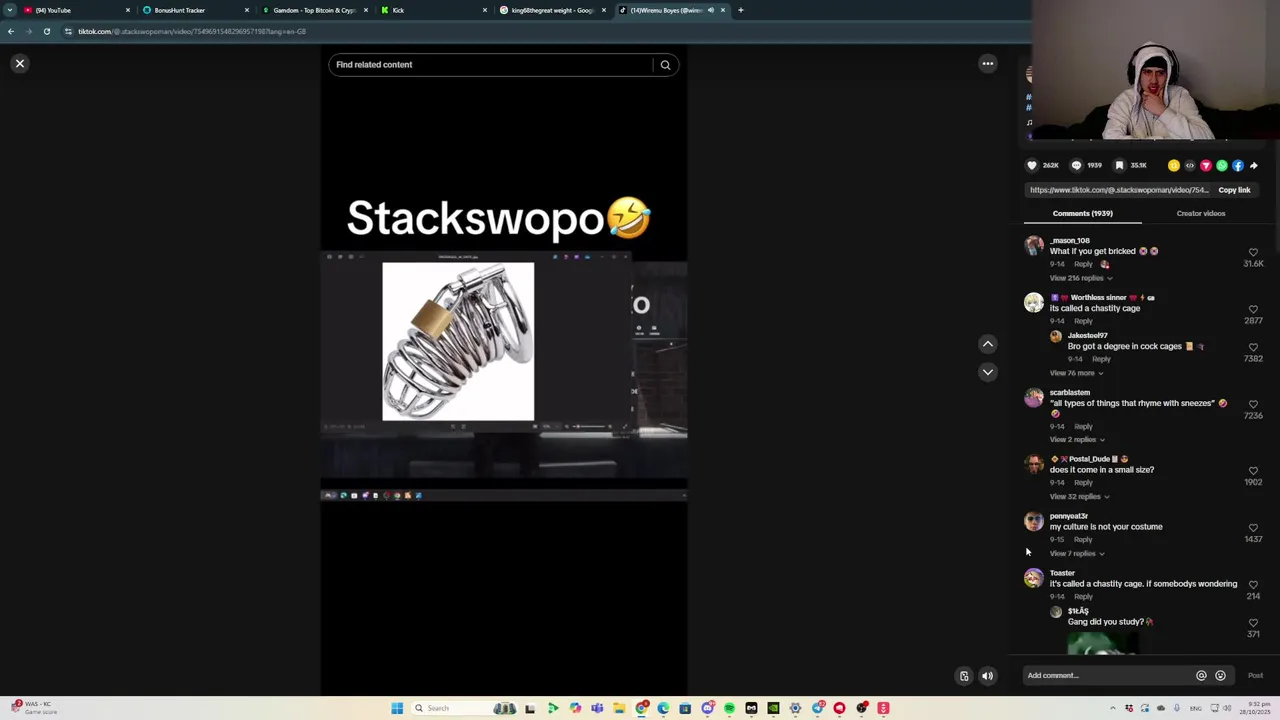This screenshot has height=720, width=1280.
Task: Expand View 216 replies
Action: 1080,278
